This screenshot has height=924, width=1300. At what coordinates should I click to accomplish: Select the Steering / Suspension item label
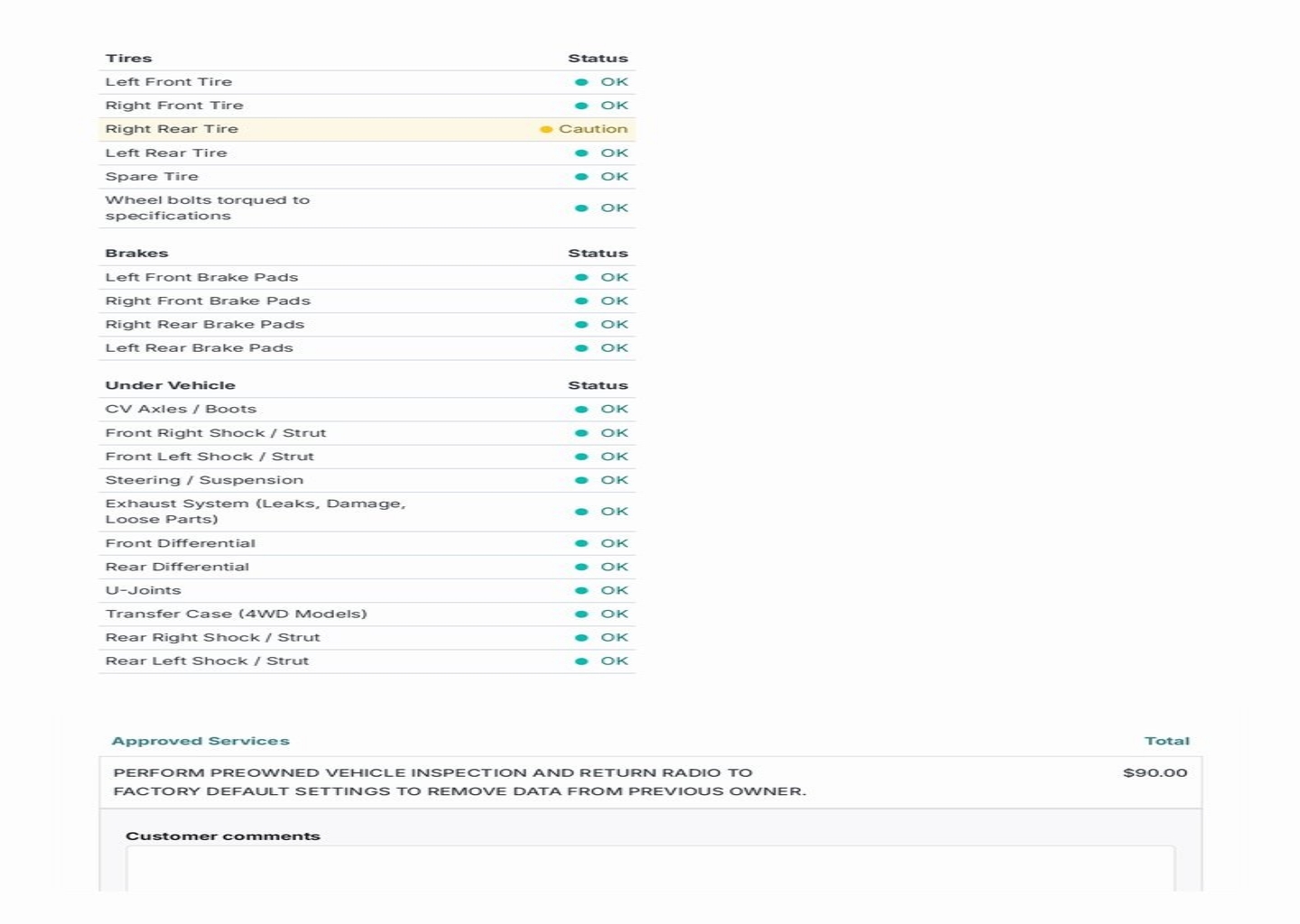tap(204, 480)
